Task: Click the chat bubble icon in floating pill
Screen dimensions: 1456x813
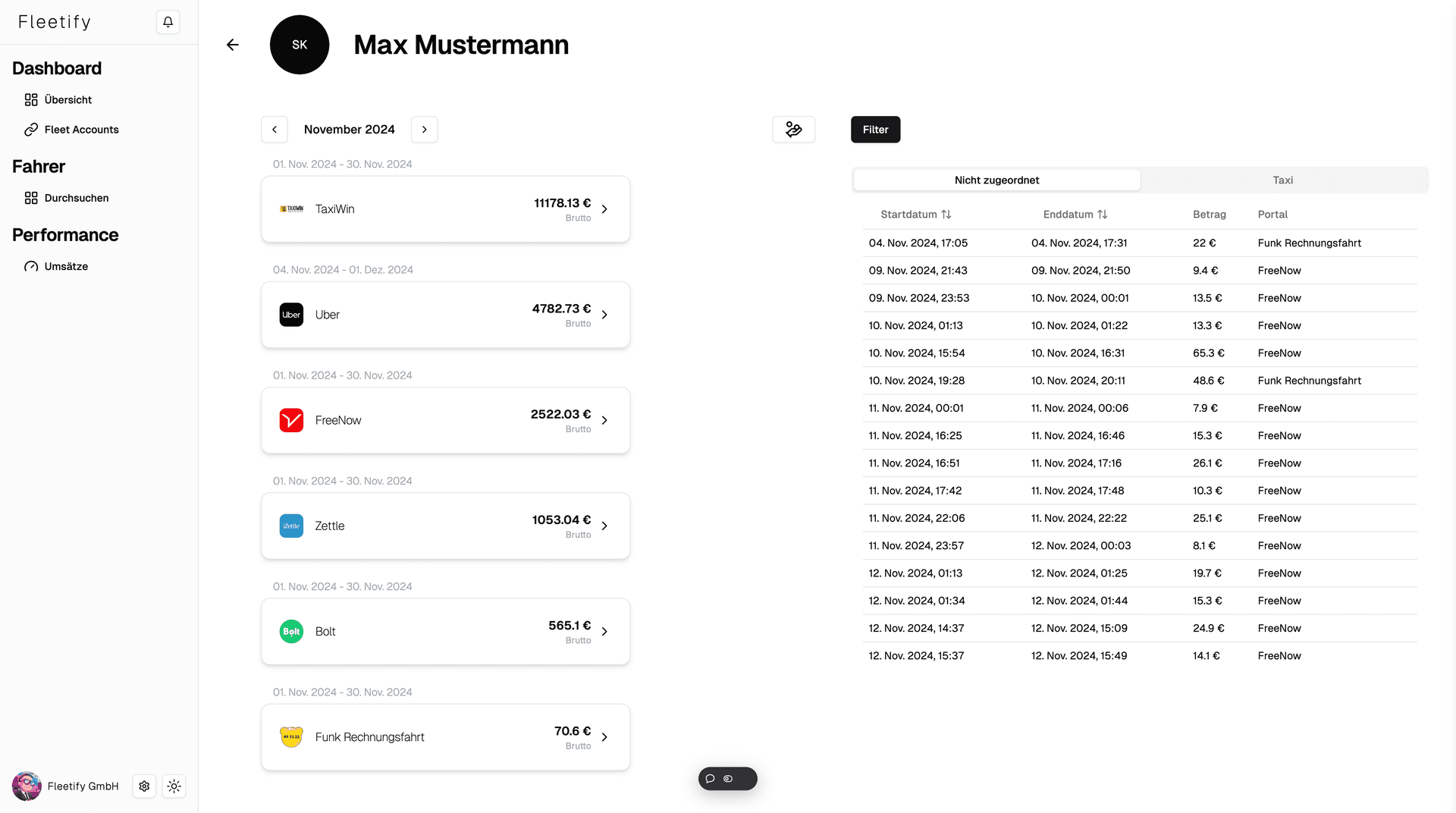Action: tap(711, 779)
